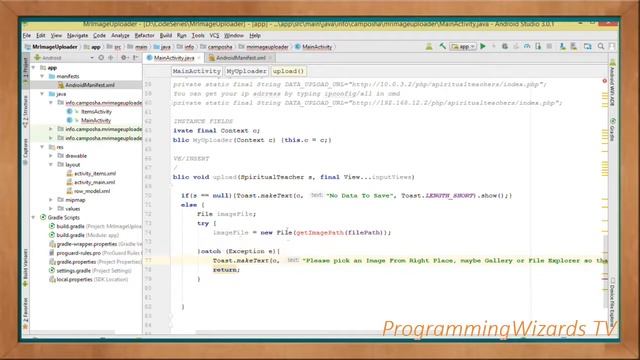Open the Device File Explorer side tab
The image size is (640, 360).
612,302
